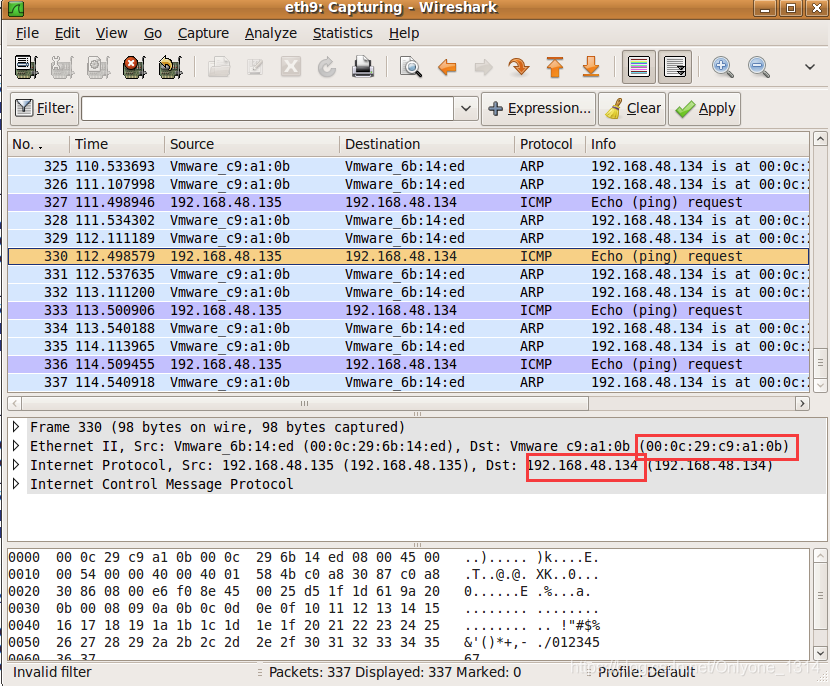Click the Invalid filter status message
The image size is (830, 686).
(x=52, y=672)
